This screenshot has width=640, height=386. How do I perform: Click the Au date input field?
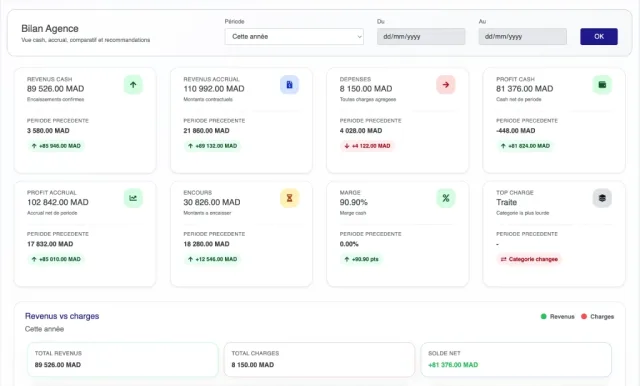pos(522,37)
